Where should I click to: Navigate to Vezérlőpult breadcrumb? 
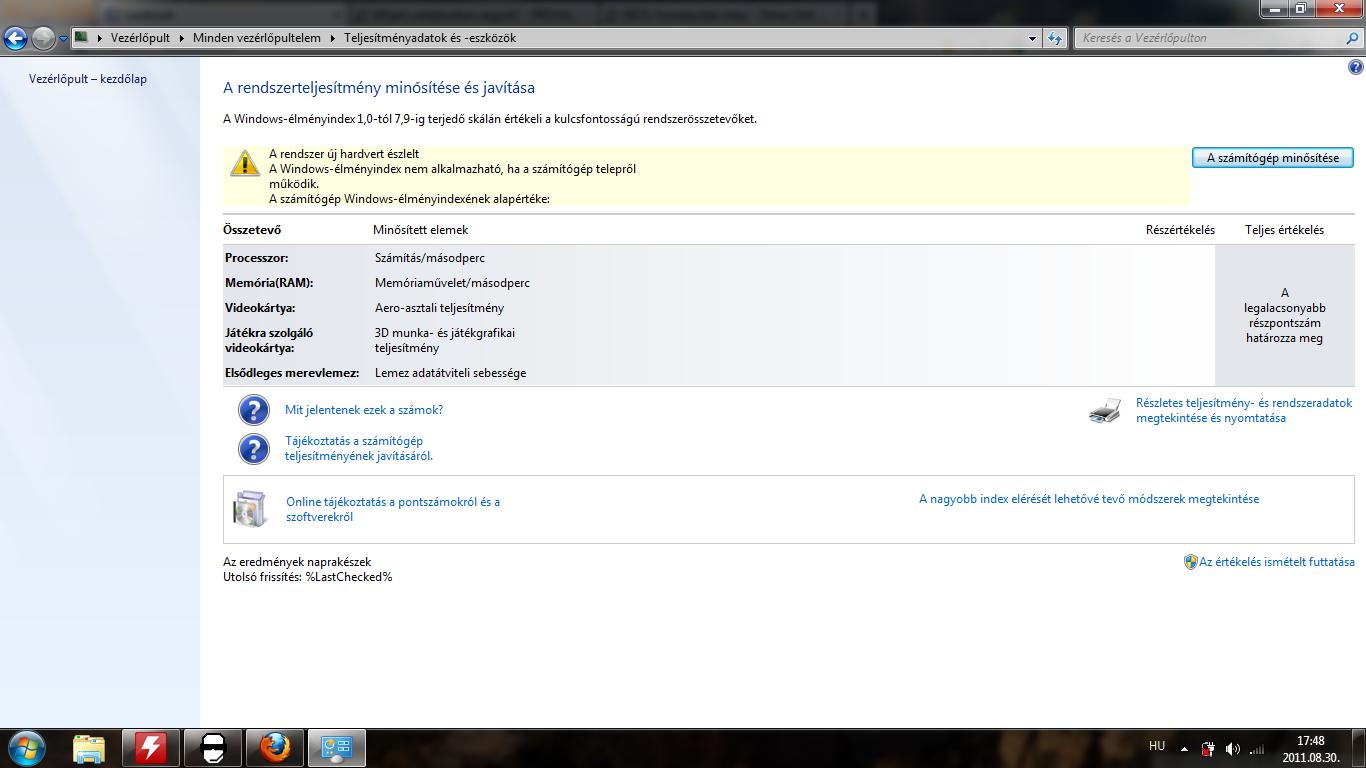coord(140,38)
